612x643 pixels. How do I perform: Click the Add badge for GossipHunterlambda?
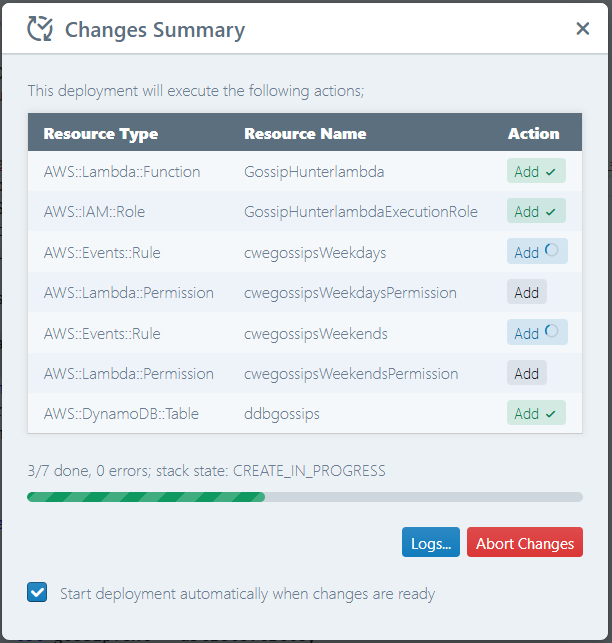pyautogui.click(x=536, y=171)
